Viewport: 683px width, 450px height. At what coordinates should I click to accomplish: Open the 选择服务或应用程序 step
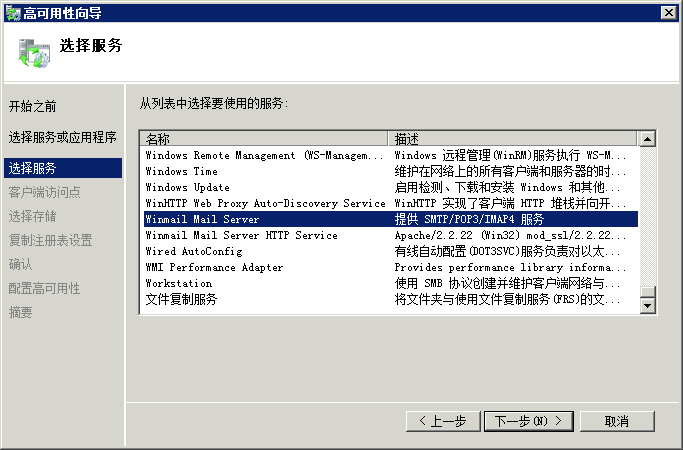[63, 137]
